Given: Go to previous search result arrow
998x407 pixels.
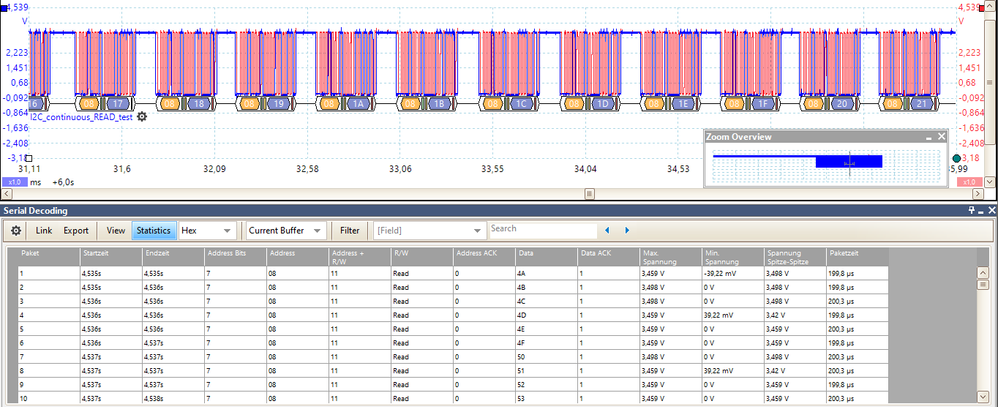Looking at the screenshot, I should tap(607, 230).
